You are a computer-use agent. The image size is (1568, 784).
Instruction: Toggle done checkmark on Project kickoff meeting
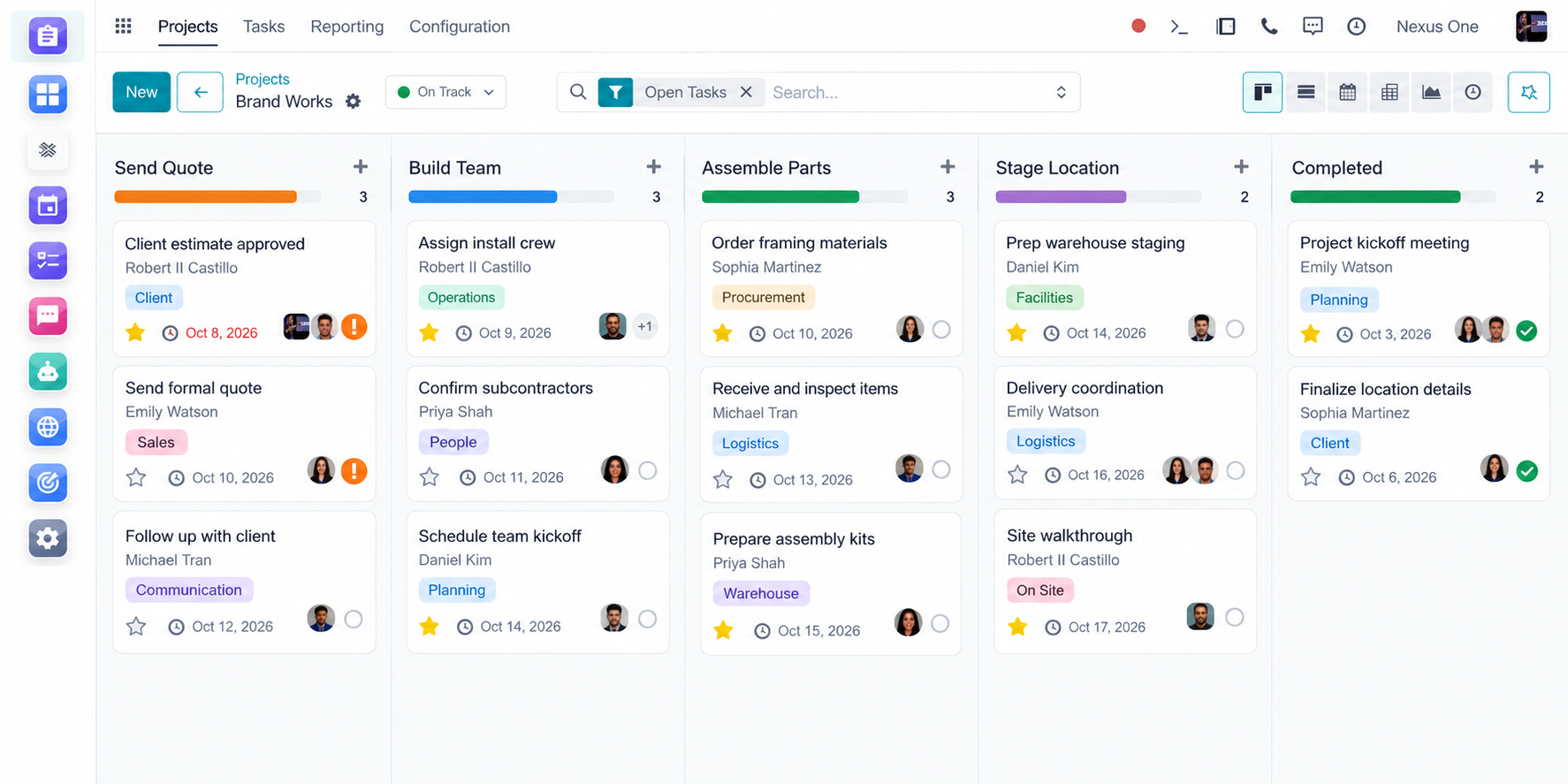click(1526, 331)
